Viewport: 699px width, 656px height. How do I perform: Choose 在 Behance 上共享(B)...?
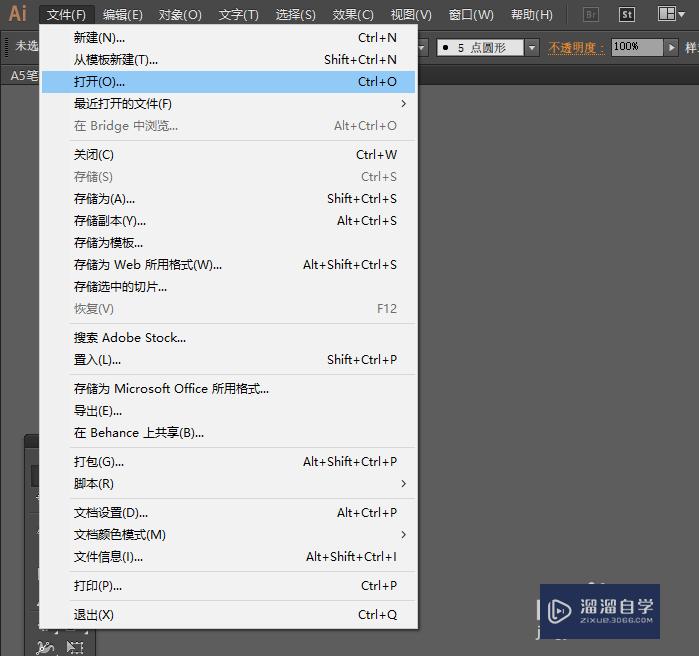coord(228,433)
